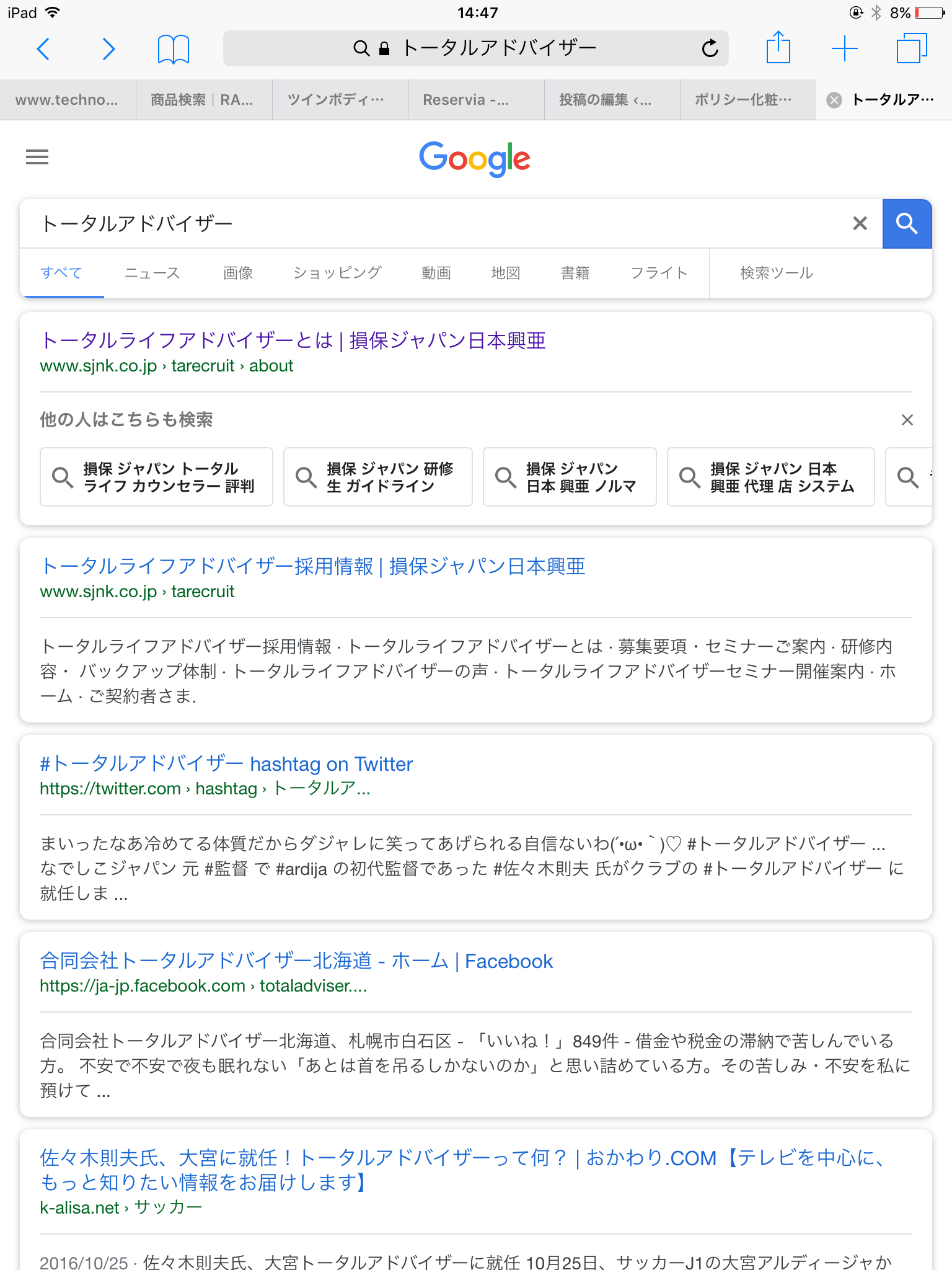The width and height of the screenshot is (952, 1270).
Task: Open the bookmarks book icon
Action: tap(174, 49)
